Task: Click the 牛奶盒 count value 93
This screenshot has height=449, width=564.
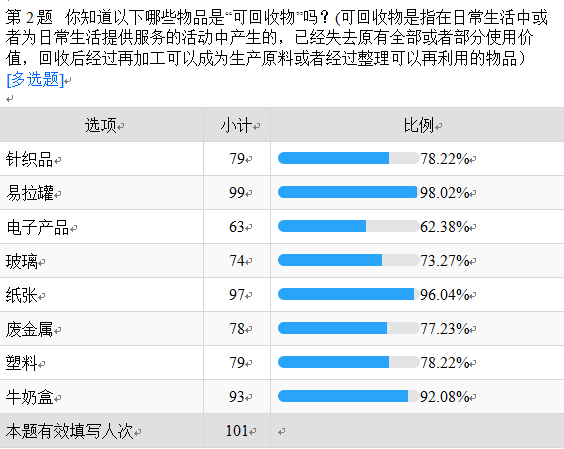Action: [237, 396]
